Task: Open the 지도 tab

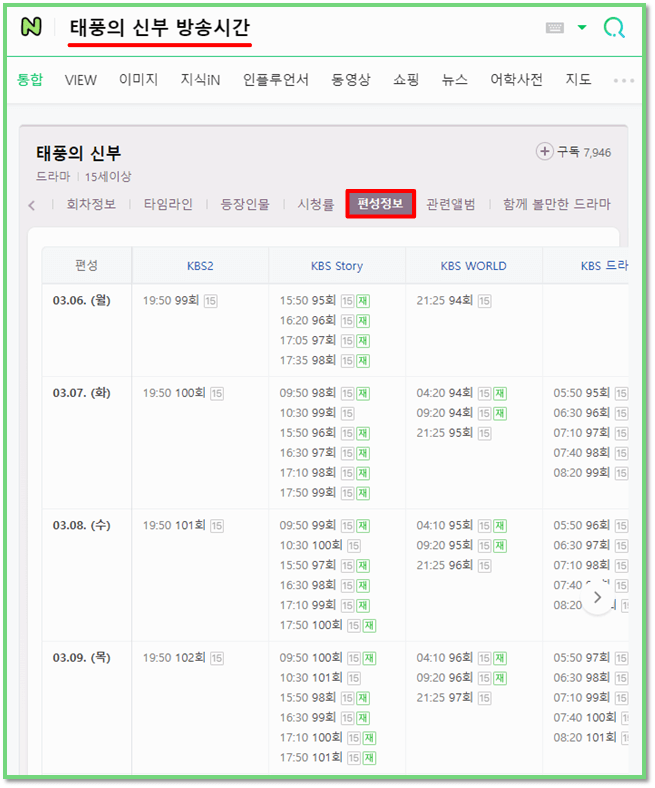Action: tap(578, 79)
